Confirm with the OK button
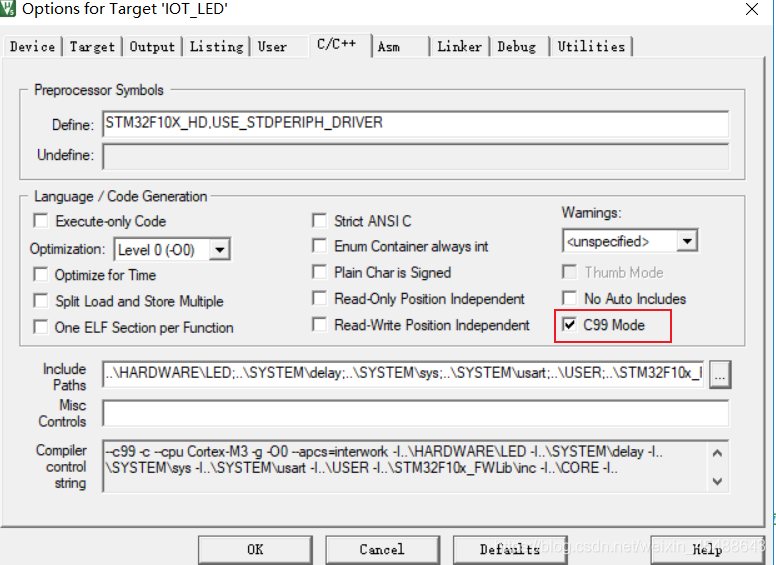The image size is (776, 565). tap(255, 550)
